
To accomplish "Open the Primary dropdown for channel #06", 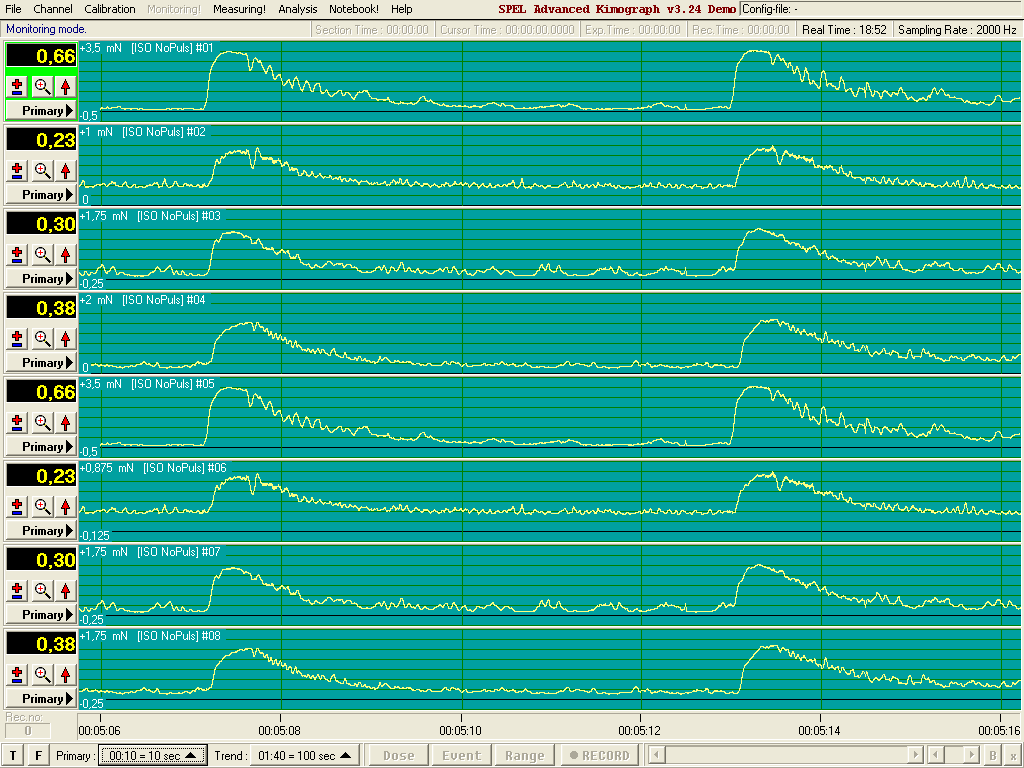I will point(41,530).
